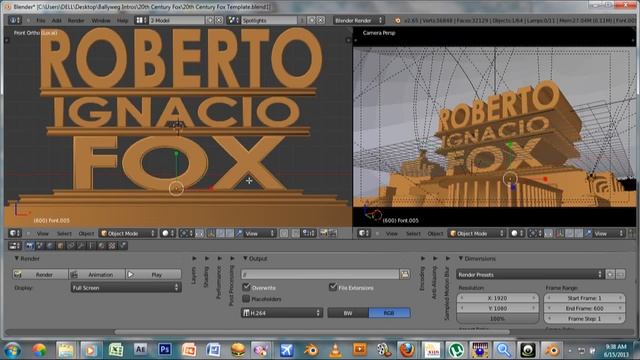The width and height of the screenshot is (640, 360).
Task: Collapse the Dimensions panel
Action: click(x=460, y=258)
